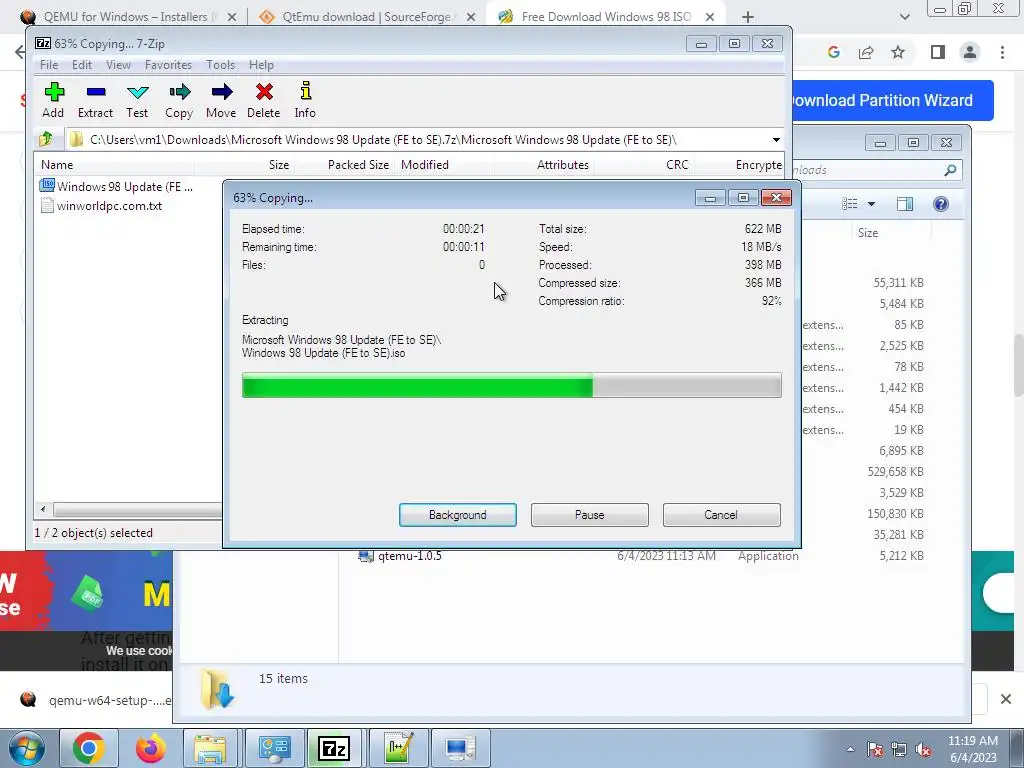
Task: Sort by Attributes column
Action: coord(544,165)
